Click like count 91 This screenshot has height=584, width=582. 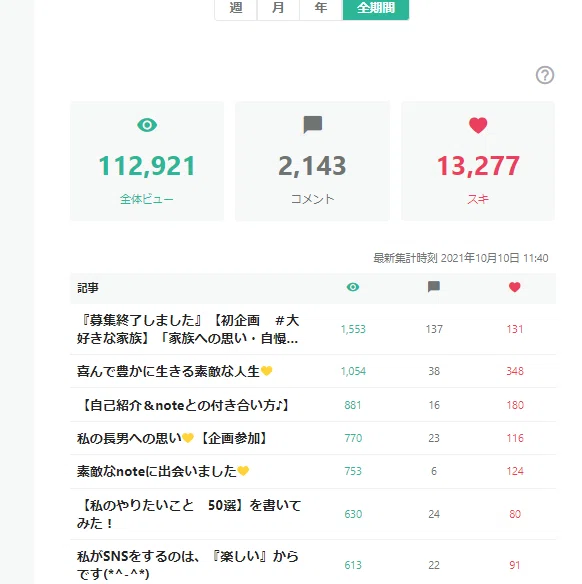[515, 565]
